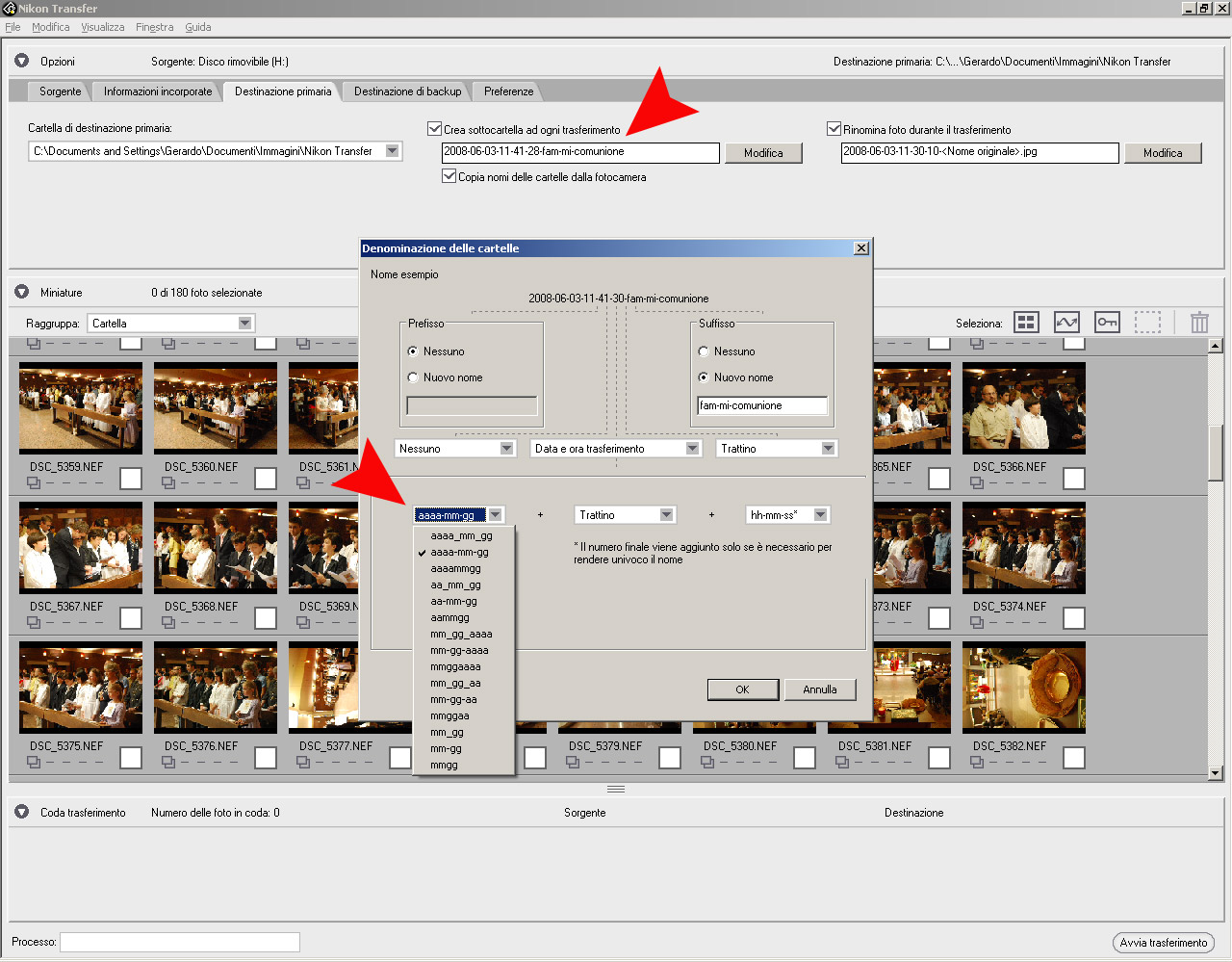Viewport: 1232px width, 962px height.
Task: Click the trash delete icon
Action: (x=1199, y=323)
